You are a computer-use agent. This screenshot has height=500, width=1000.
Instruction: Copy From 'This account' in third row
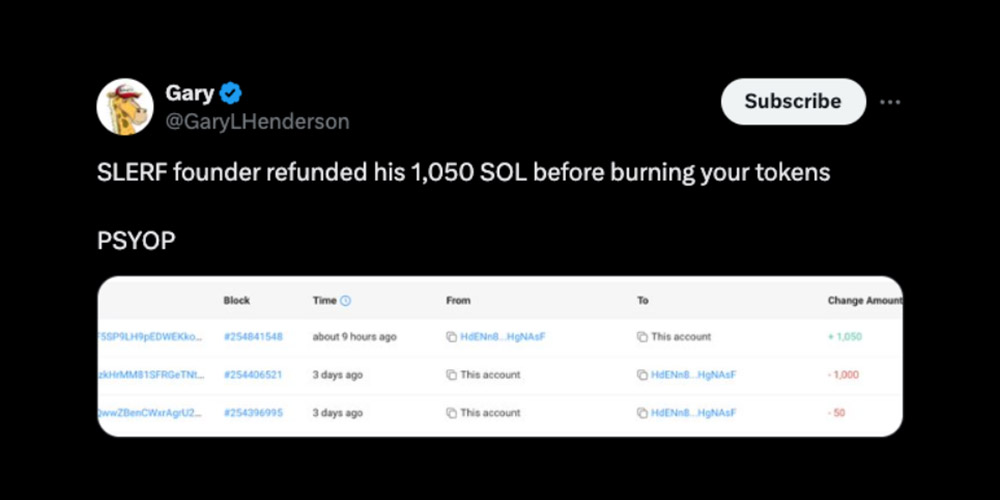click(451, 413)
